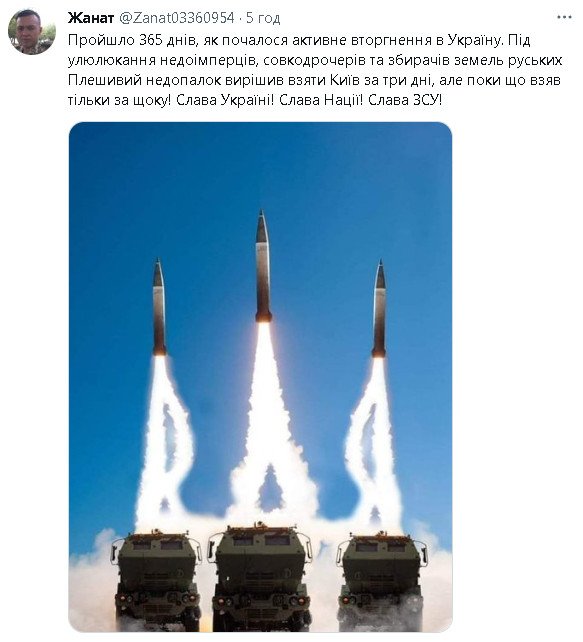This screenshot has width=583, height=642.
Task: Open the @Zanat03360954 handle link
Action: (177, 18)
